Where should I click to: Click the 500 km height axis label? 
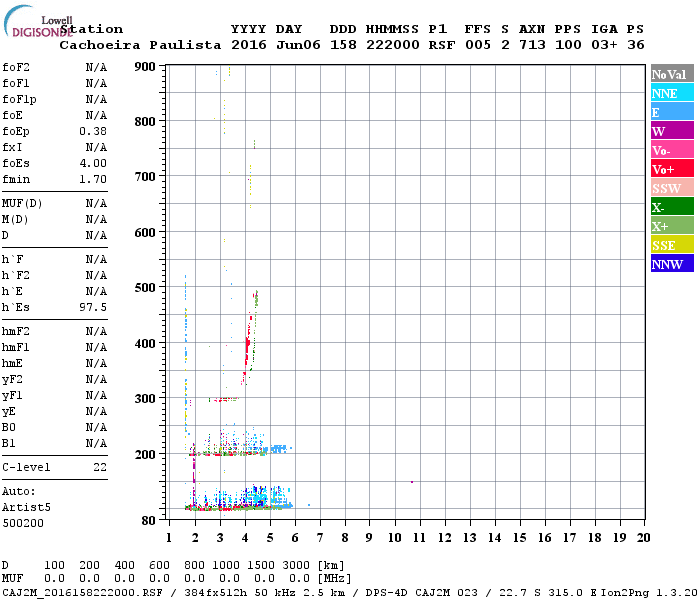click(145, 288)
